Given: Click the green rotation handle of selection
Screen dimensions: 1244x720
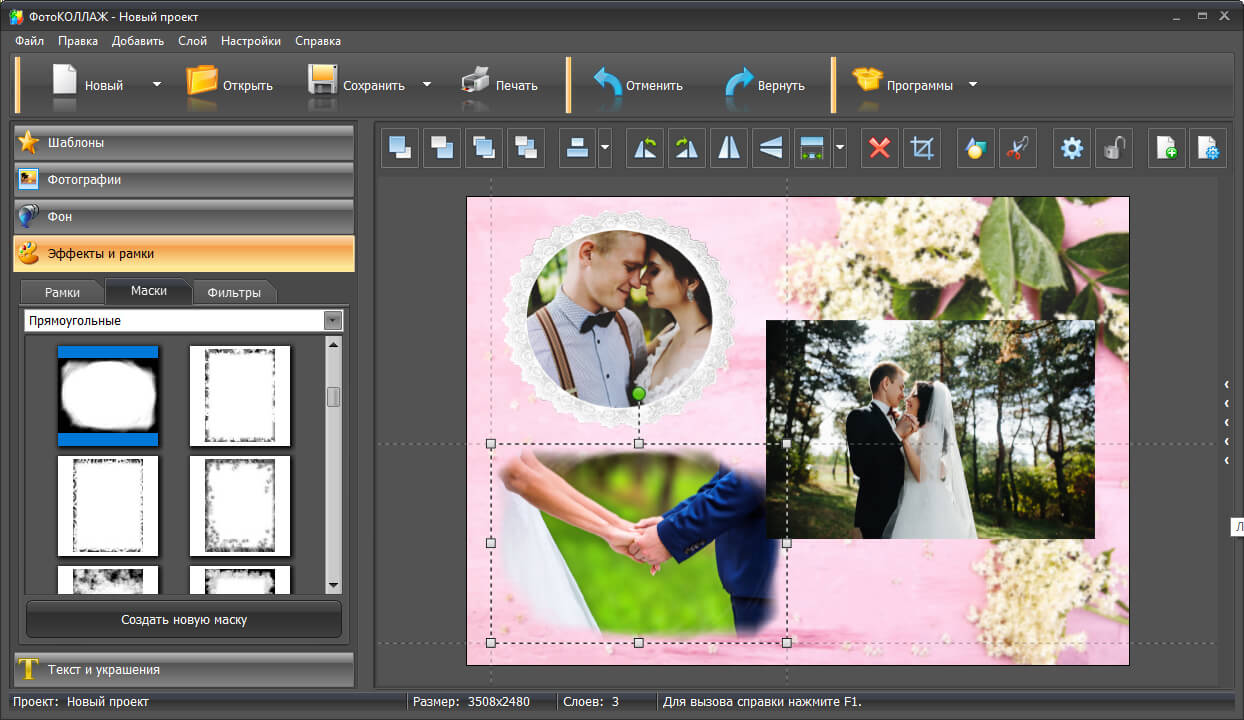Looking at the screenshot, I should [x=639, y=394].
